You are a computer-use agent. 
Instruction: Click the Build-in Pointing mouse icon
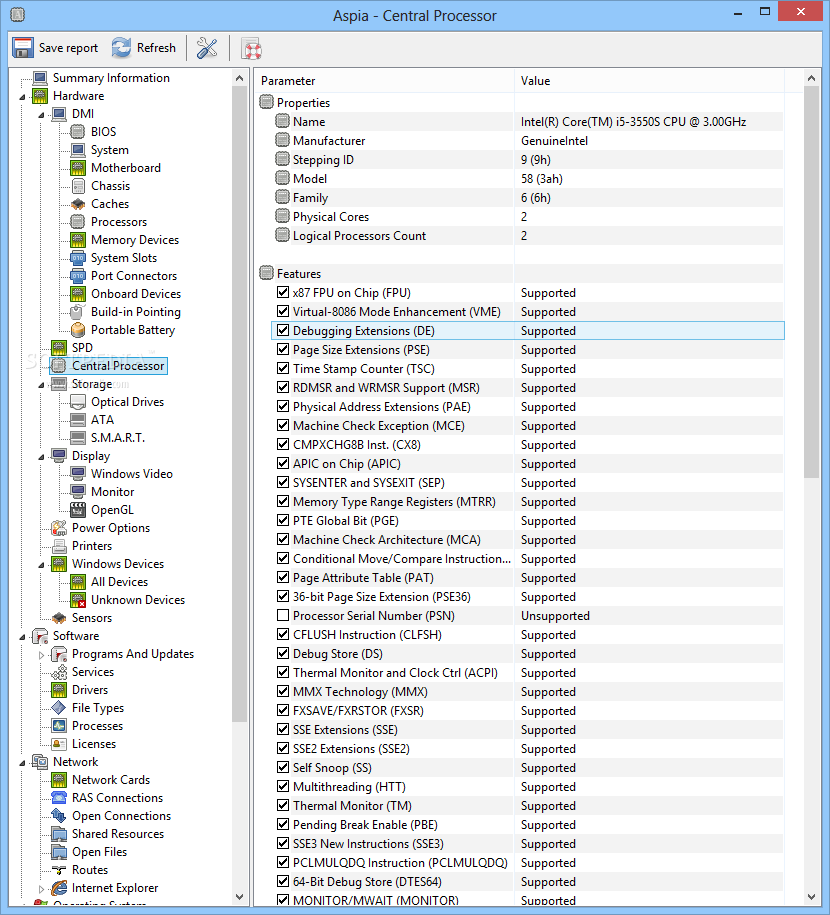coord(78,312)
